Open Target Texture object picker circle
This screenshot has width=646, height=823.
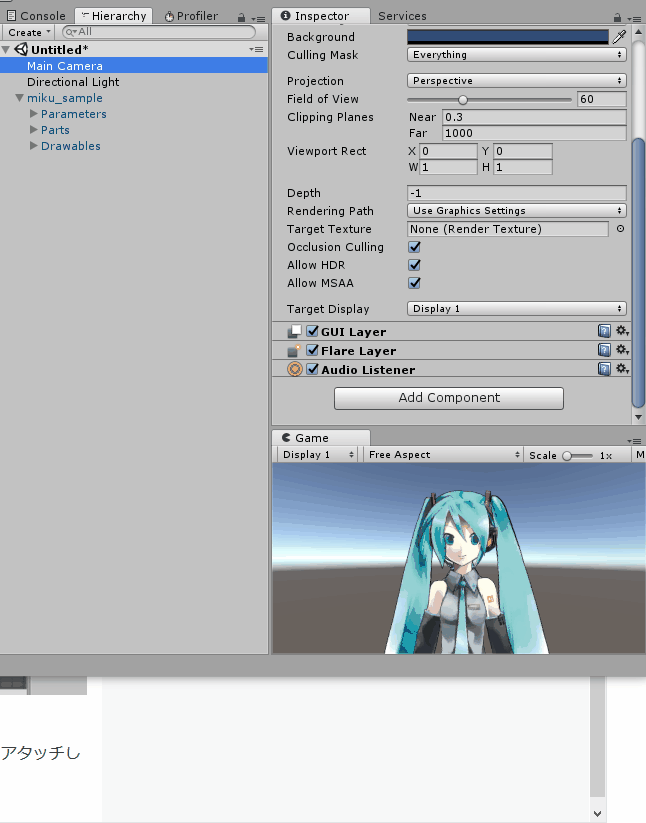tap(620, 229)
